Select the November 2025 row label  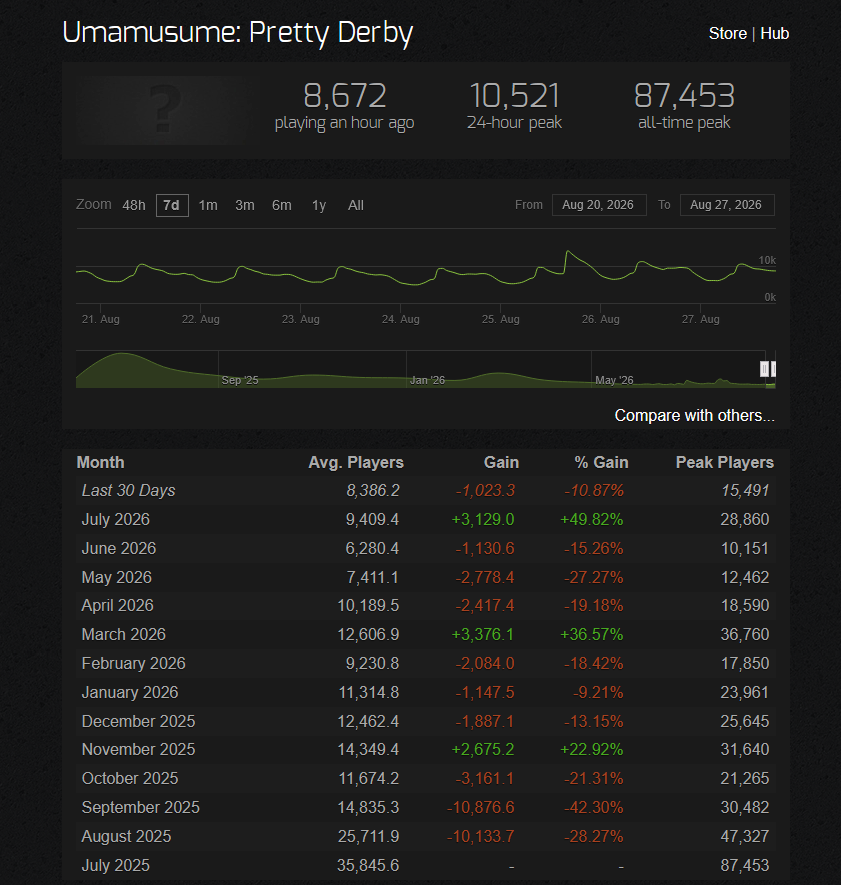pyautogui.click(x=138, y=750)
